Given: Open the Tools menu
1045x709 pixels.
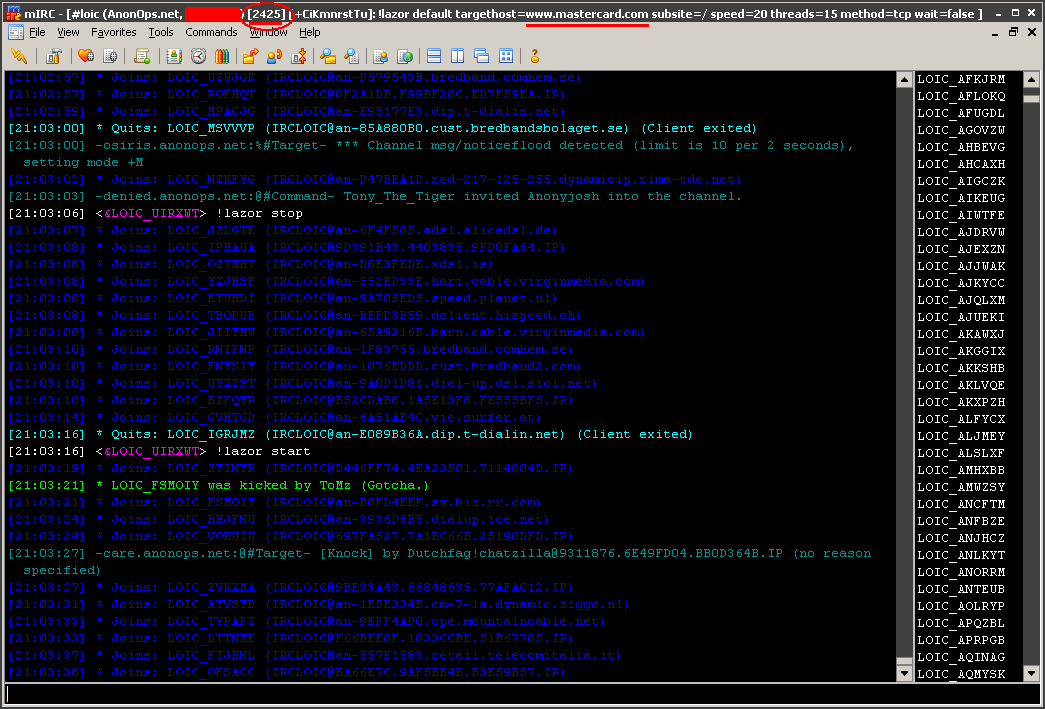Looking at the screenshot, I should [161, 32].
